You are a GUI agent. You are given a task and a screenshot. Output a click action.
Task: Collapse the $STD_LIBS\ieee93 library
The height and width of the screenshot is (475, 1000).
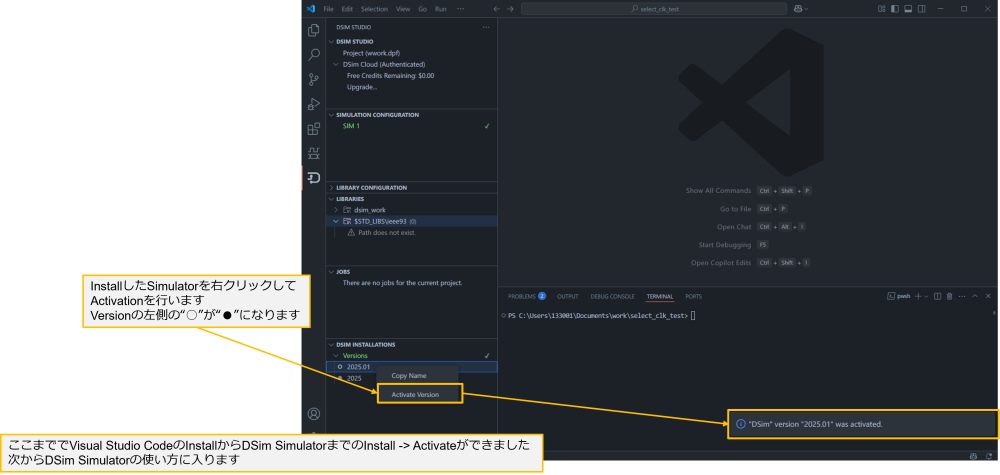(x=337, y=221)
